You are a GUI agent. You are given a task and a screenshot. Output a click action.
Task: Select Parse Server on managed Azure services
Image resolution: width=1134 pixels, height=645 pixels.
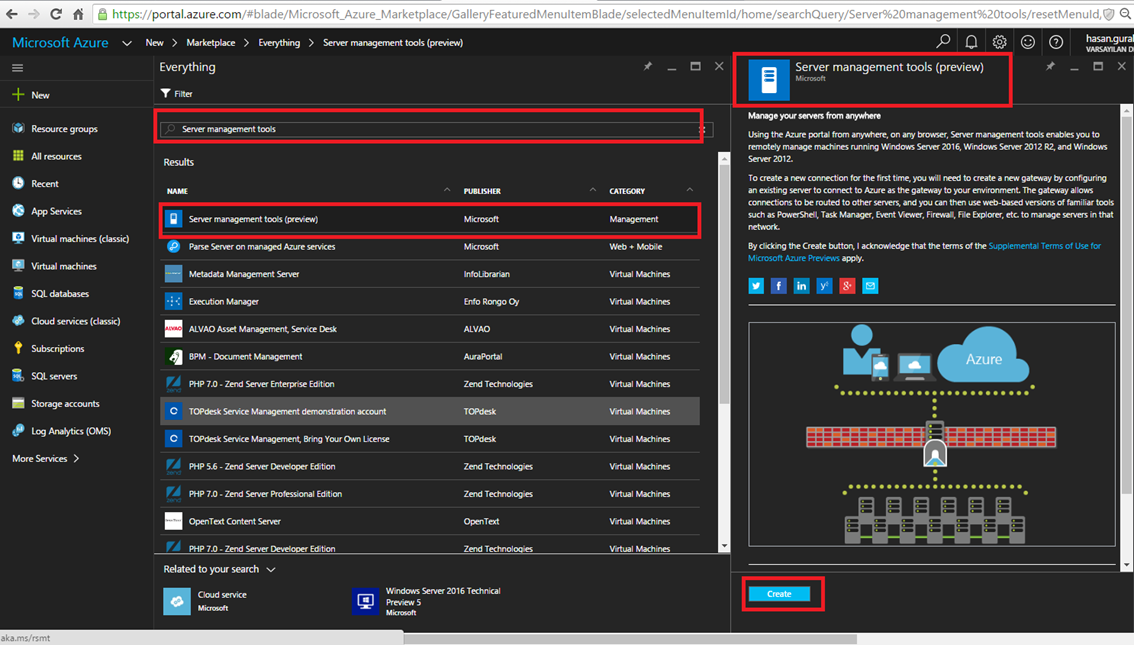[430, 247]
